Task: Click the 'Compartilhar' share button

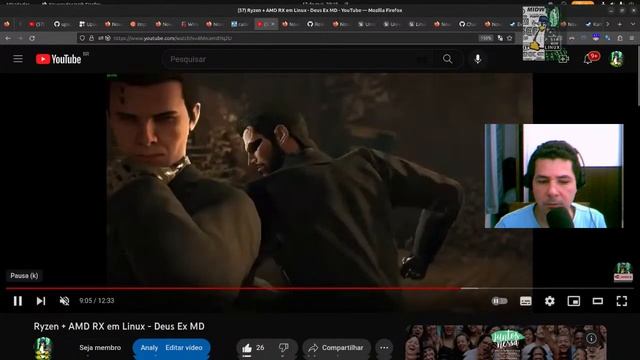Action: (x=336, y=348)
